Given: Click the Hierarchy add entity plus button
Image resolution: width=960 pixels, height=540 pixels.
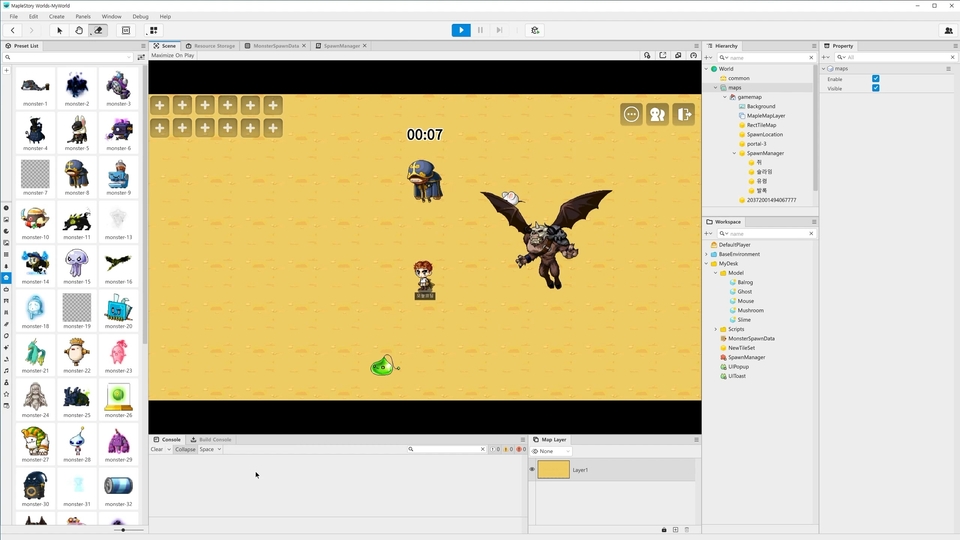Looking at the screenshot, I should [708, 58].
